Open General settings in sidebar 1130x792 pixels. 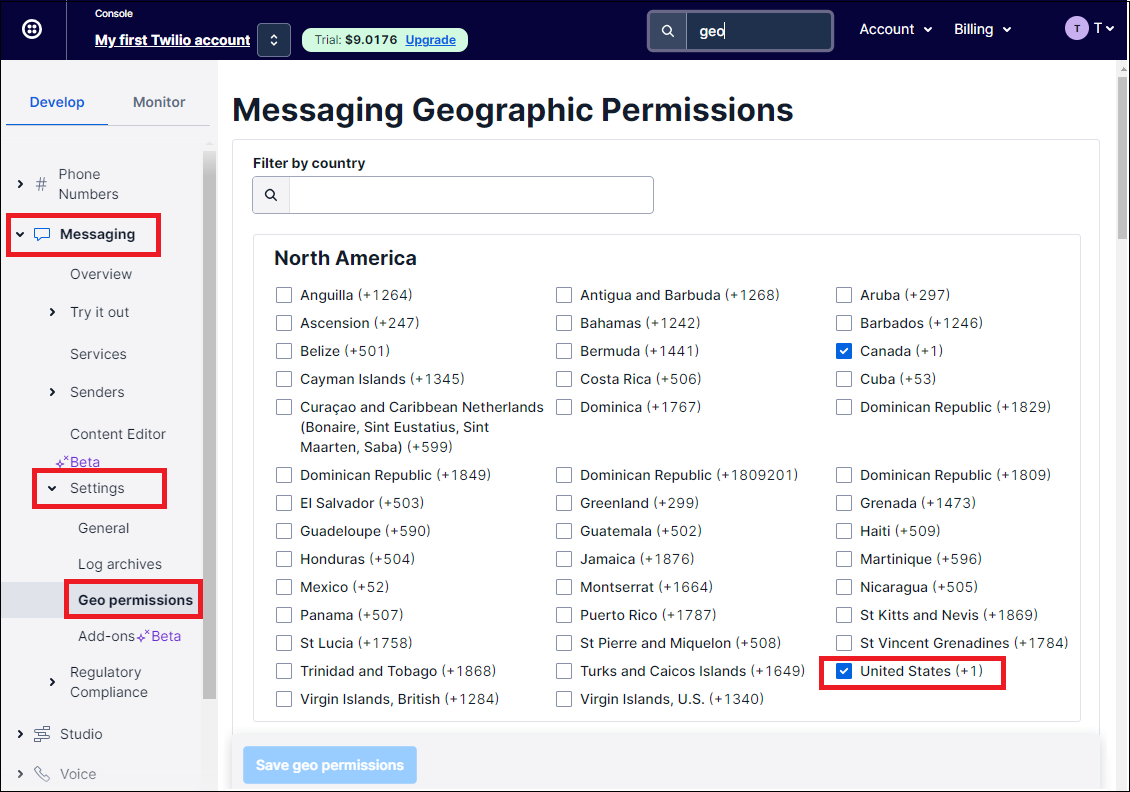point(104,528)
